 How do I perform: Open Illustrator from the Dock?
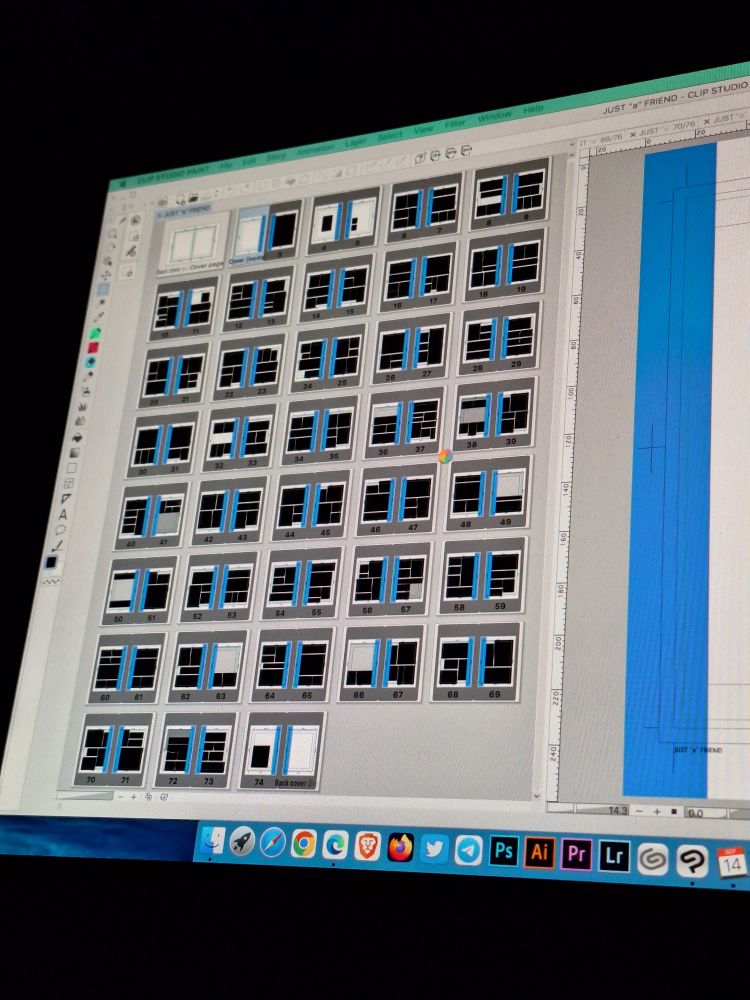(x=540, y=853)
